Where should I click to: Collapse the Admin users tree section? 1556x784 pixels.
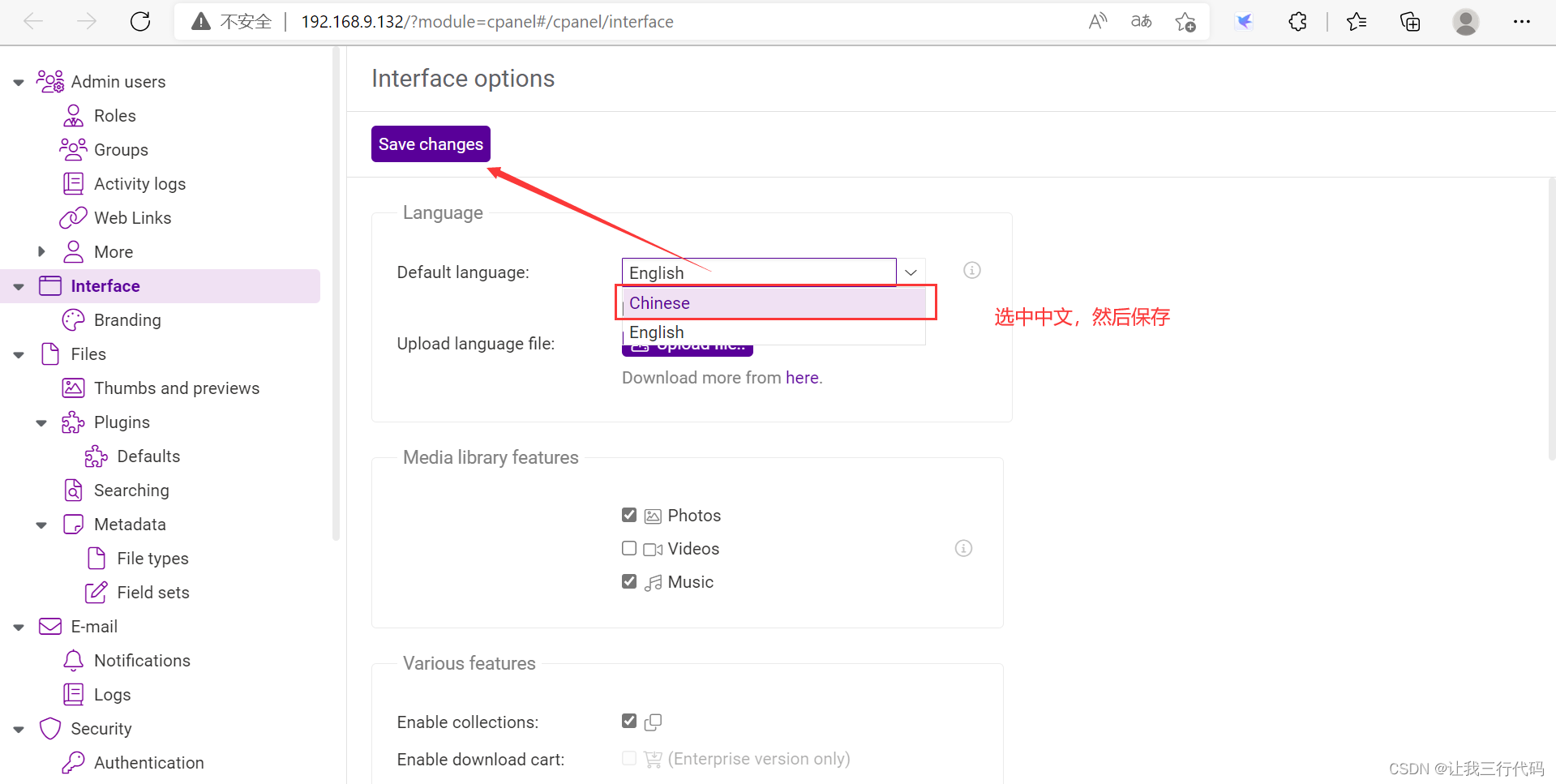click(19, 82)
